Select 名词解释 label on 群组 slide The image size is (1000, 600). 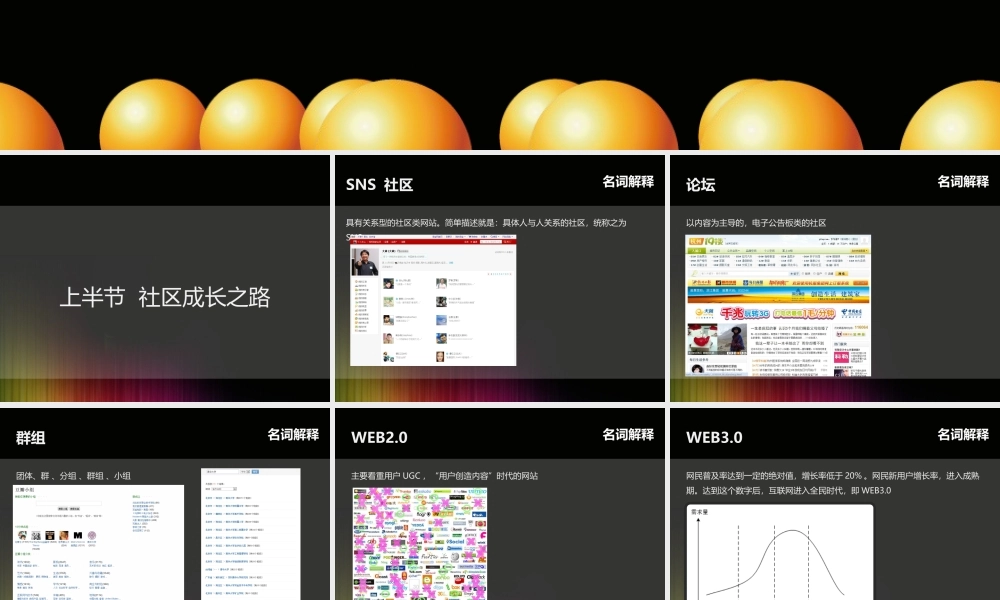(293, 434)
